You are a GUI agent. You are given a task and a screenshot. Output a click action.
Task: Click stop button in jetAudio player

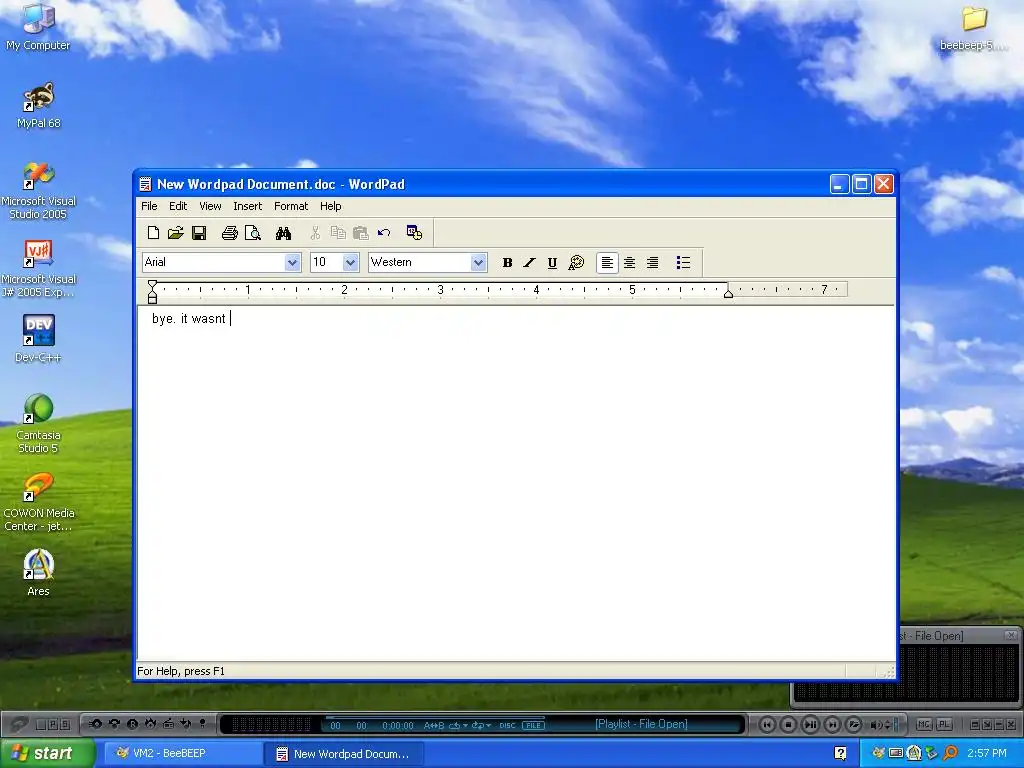pyautogui.click(x=789, y=724)
